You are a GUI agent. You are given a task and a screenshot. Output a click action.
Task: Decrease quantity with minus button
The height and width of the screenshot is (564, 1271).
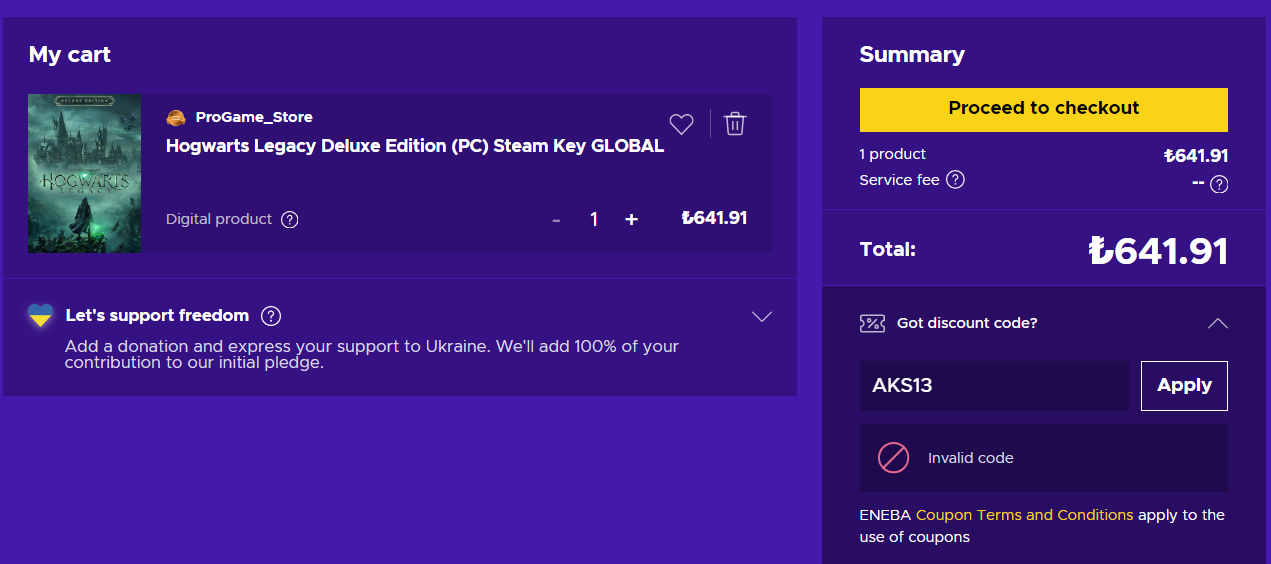point(556,219)
